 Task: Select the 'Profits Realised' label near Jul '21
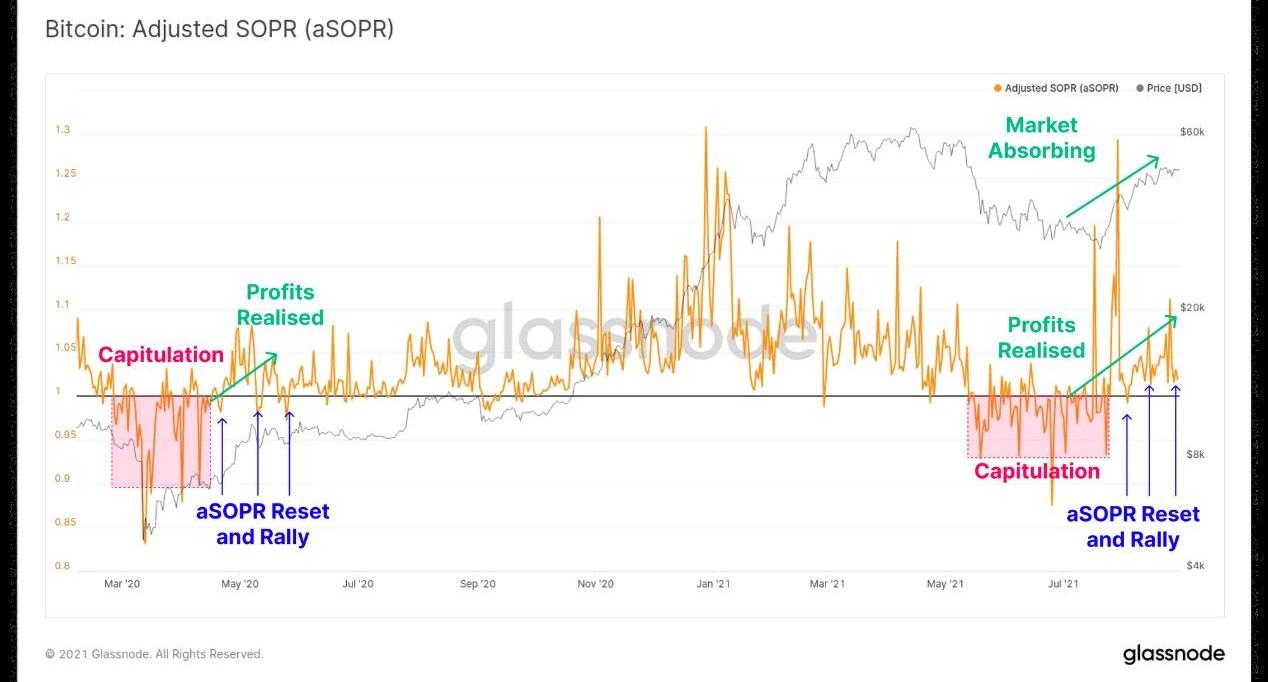(x=1041, y=338)
